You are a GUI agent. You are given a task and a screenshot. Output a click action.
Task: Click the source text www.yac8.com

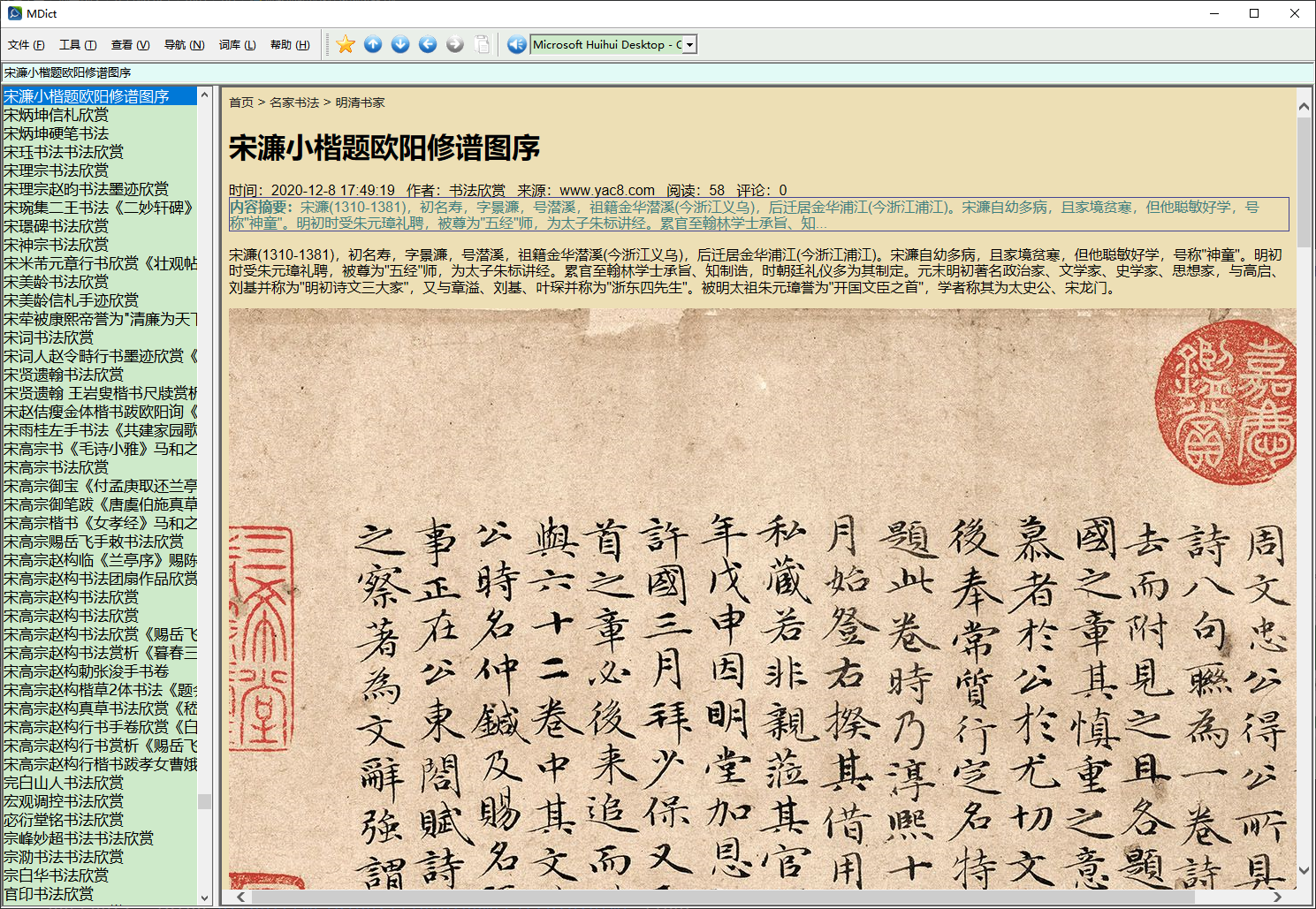click(607, 190)
